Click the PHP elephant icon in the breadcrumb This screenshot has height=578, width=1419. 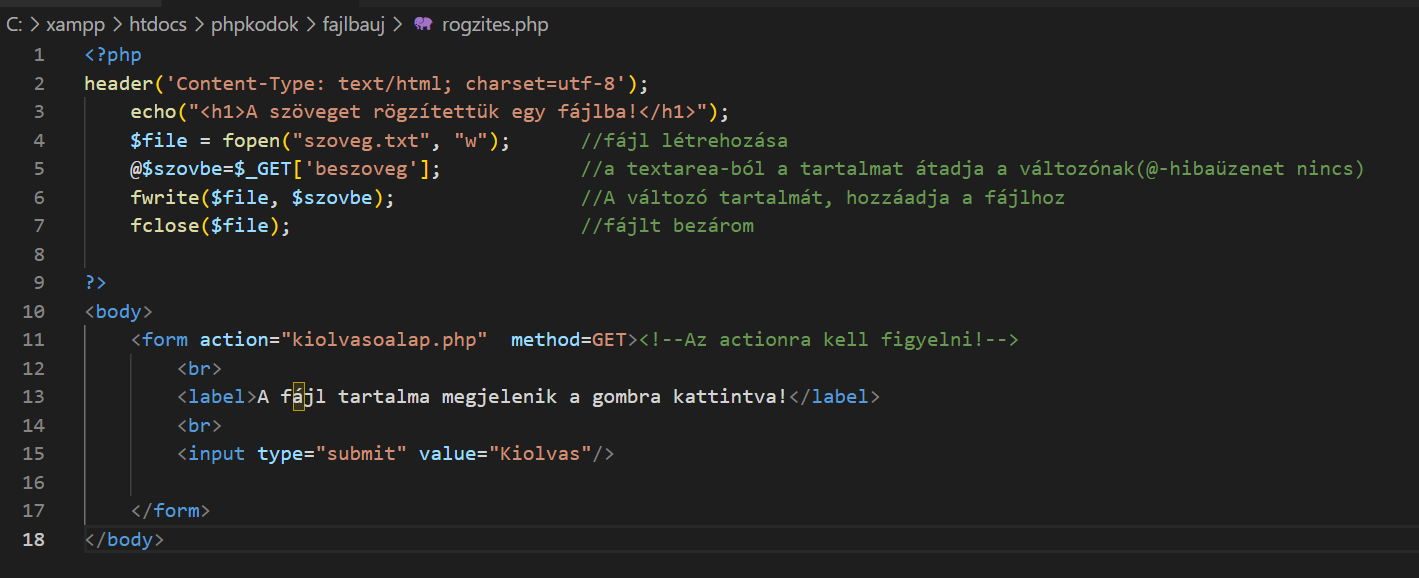pyautogui.click(x=423, y=25)
